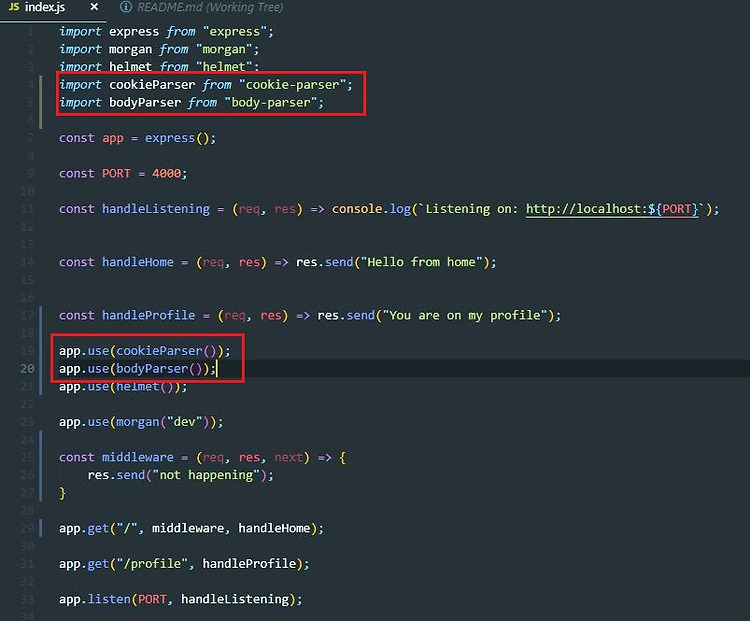Click the JS file icon on index.js tab

14,7
